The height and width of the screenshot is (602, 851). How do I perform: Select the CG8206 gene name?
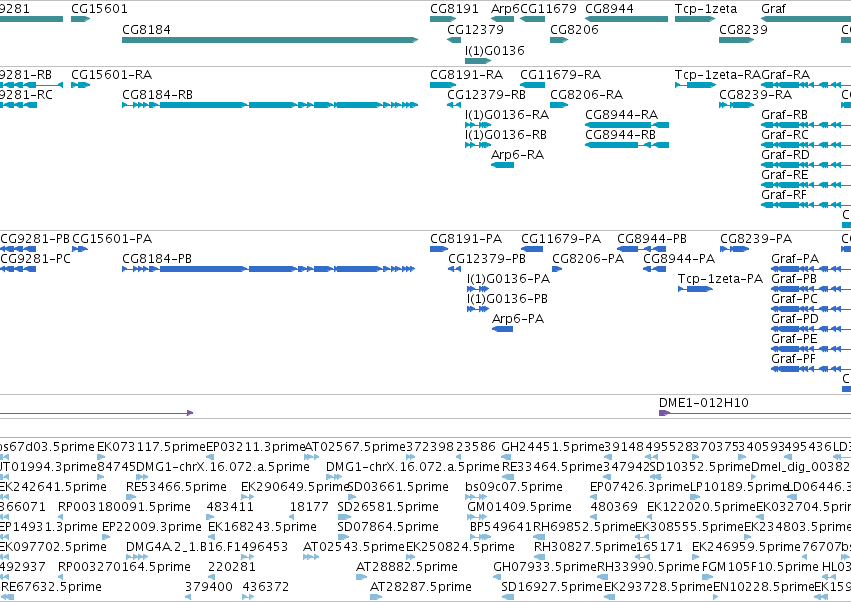coord(574,29)
